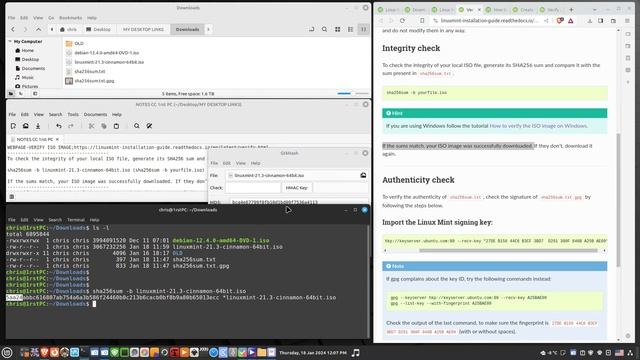Toggle location entry in file manager toolbar
The height and width of the screenshot is (360, 640).
[x=311, y=29]
